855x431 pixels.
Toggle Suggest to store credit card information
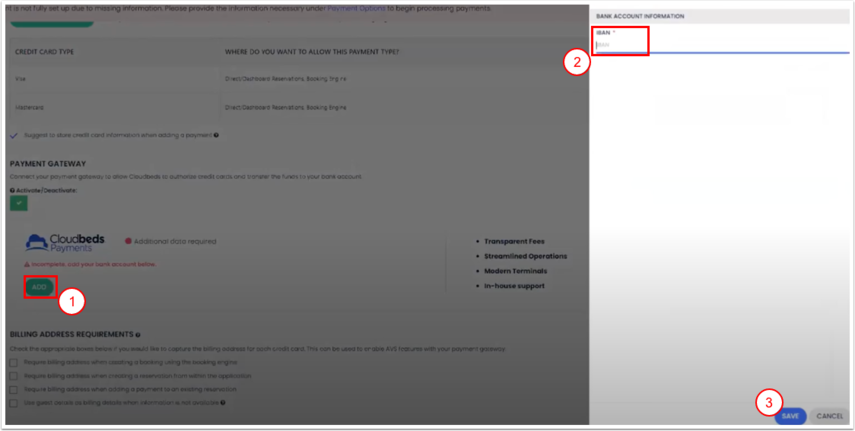[14, 135]
